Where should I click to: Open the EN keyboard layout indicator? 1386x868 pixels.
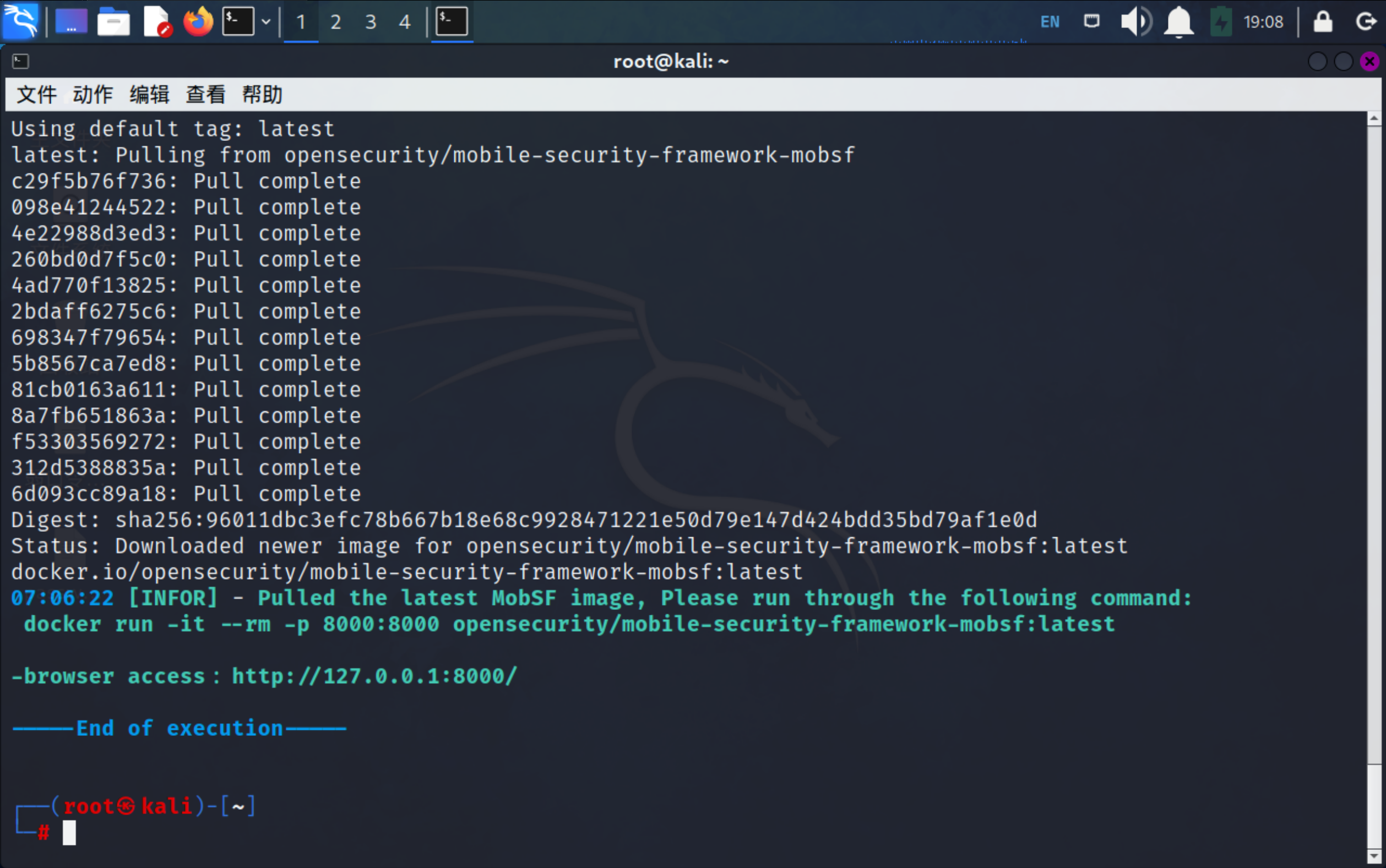1050,22
